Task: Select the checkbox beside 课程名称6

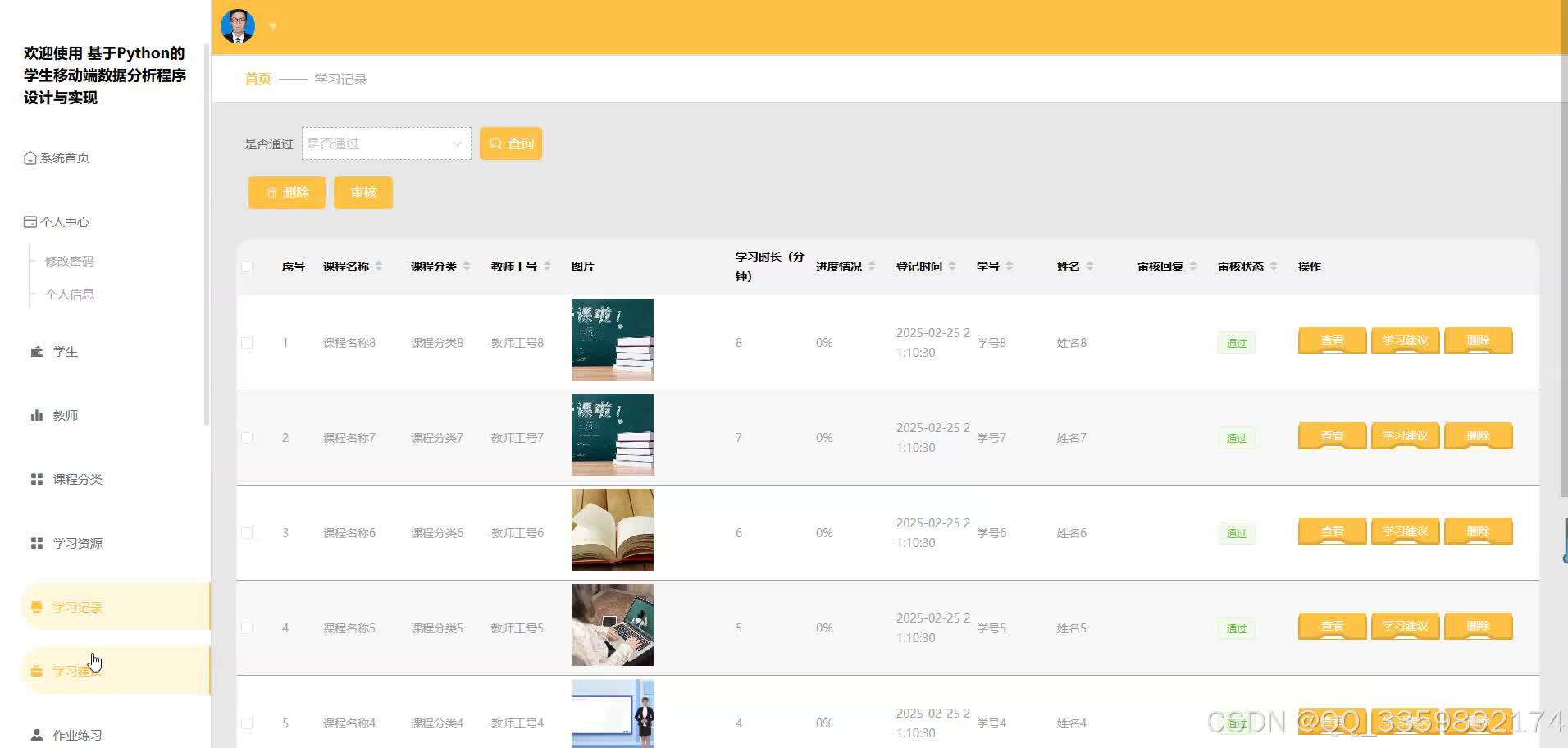Action: [x=247, y=532]
